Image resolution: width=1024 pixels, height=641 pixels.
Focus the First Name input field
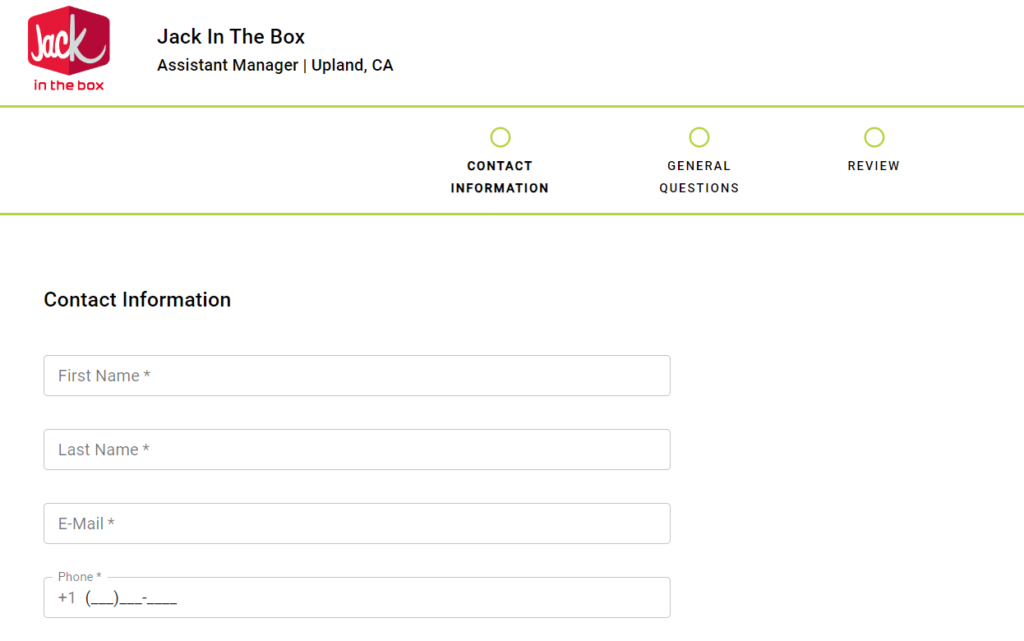point(357,376)
